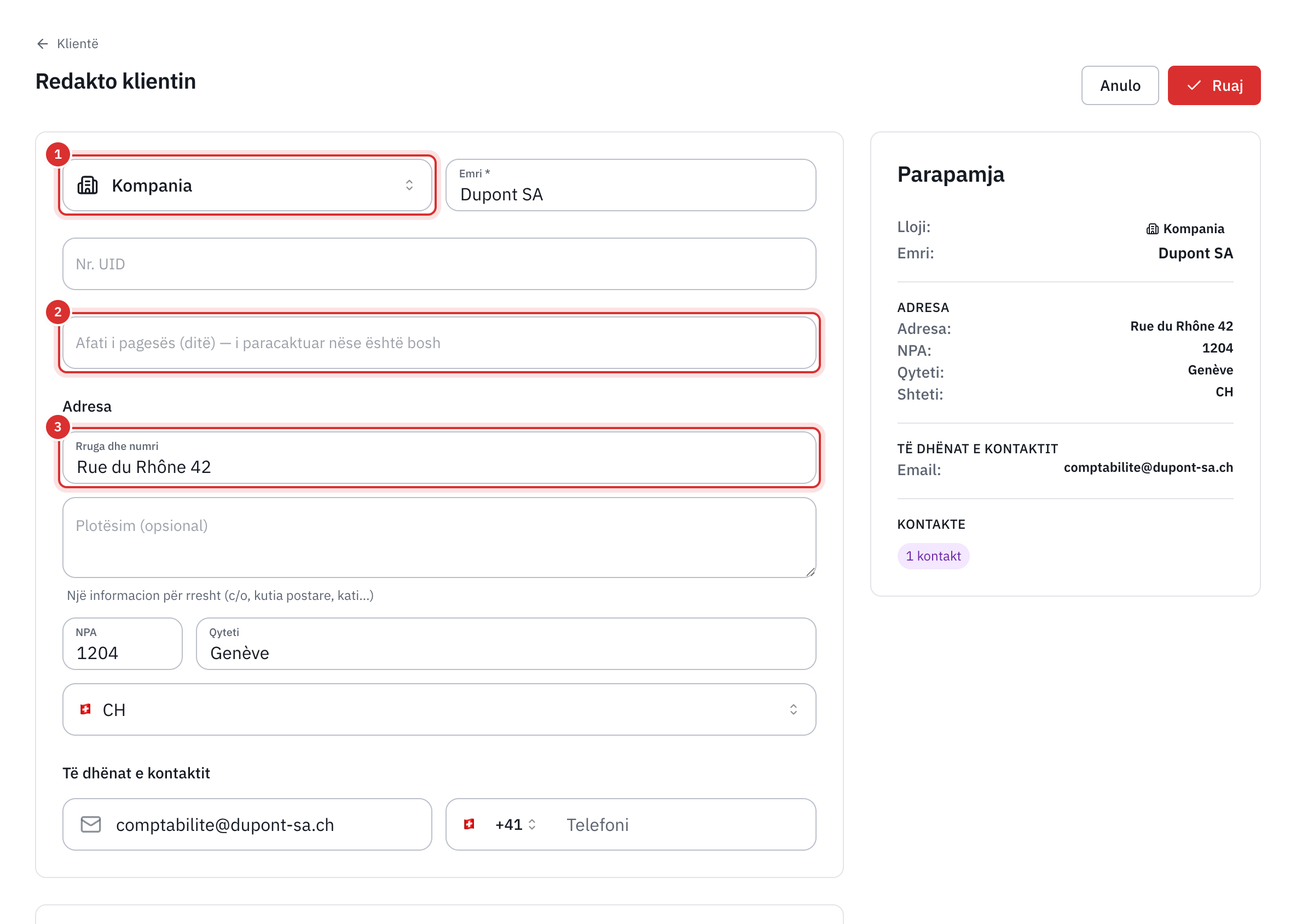Open the CH country dropdown

439,710
